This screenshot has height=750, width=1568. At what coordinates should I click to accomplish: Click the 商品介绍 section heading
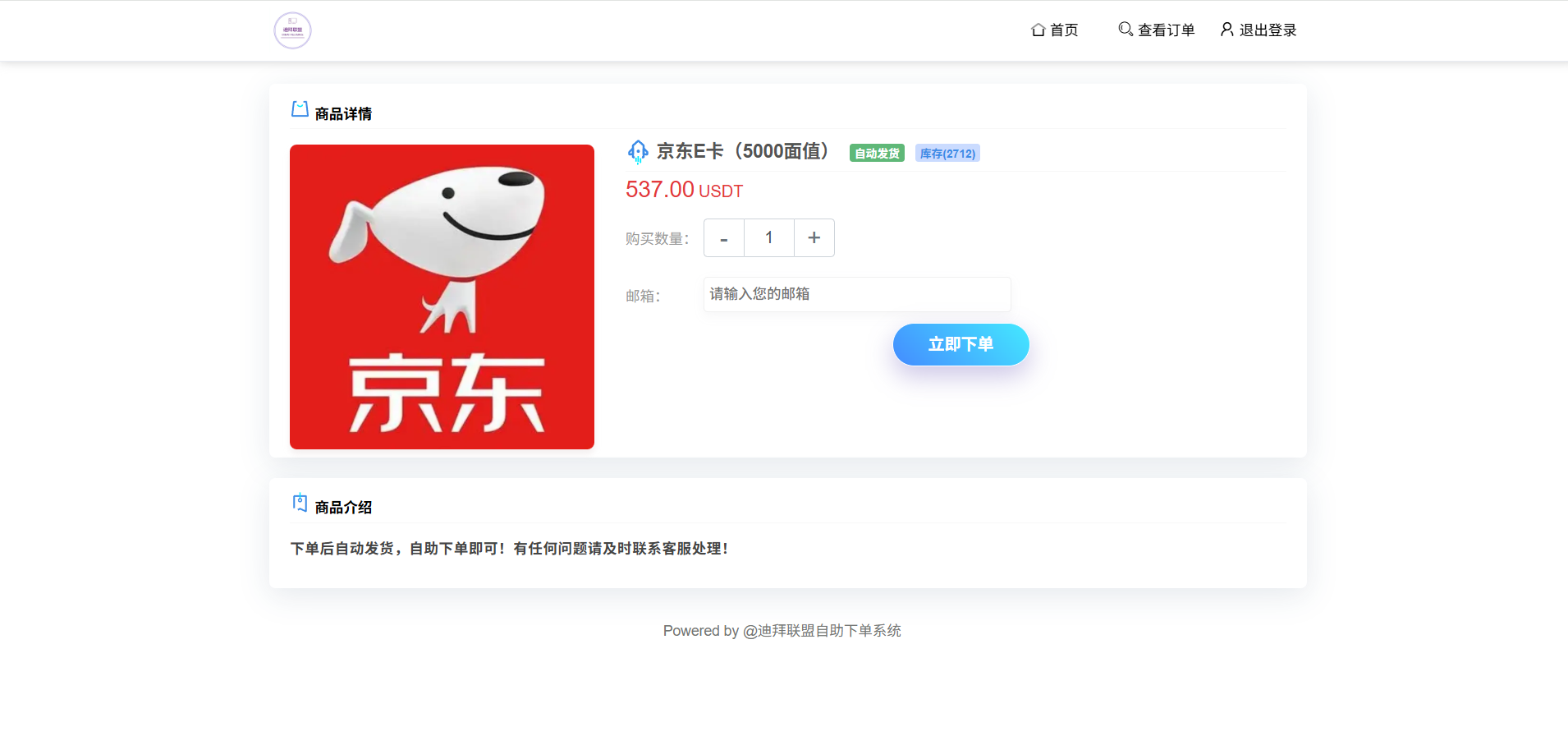pyautogui.click(x=343, y=508)
